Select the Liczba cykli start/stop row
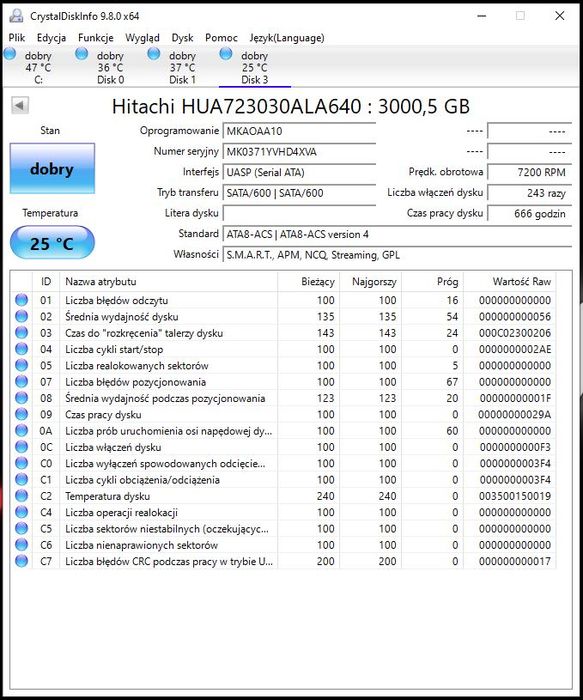 coord(283,349)
